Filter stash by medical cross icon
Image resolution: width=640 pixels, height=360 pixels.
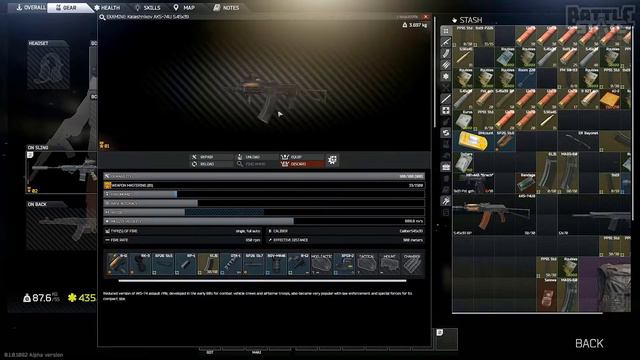446,110
